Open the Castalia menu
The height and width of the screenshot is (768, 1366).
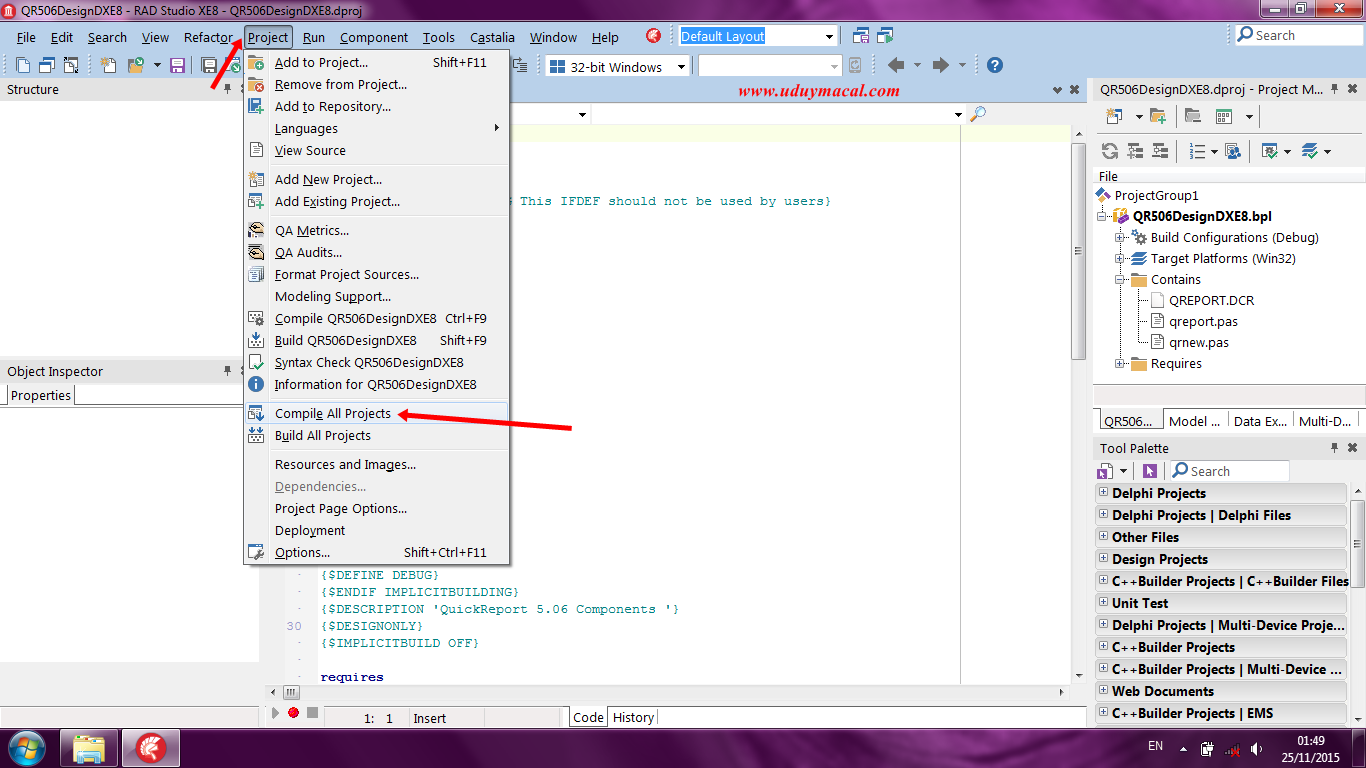[x=493, y=37]
